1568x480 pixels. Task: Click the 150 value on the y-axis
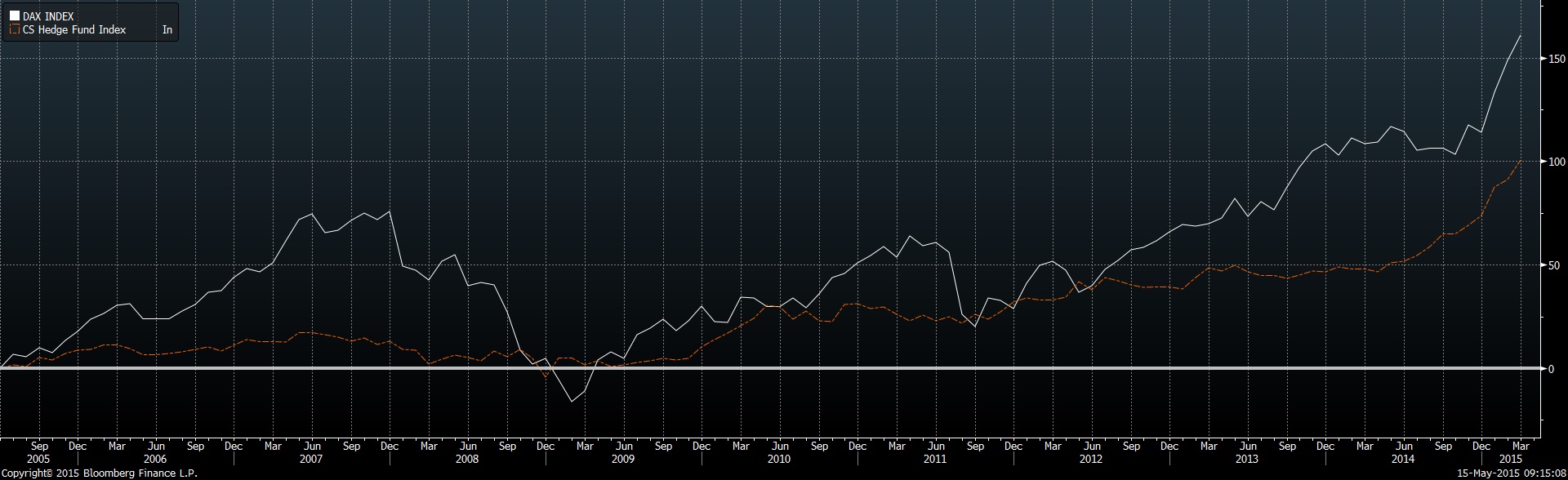1557,59
